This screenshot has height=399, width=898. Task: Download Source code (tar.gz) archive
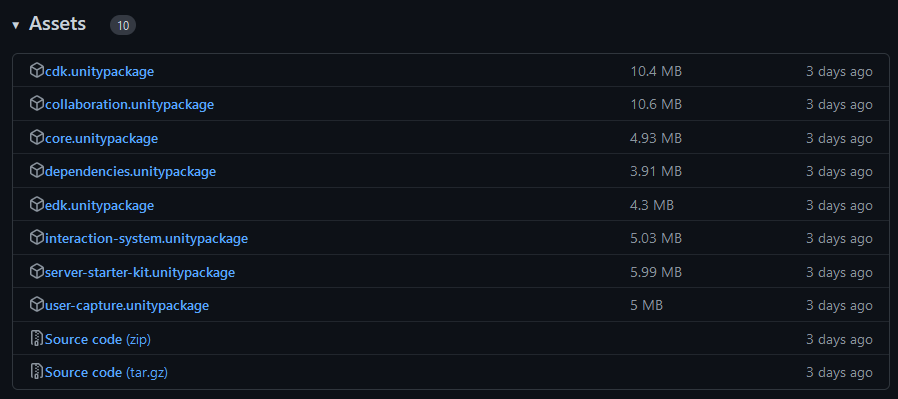[106, 373]
